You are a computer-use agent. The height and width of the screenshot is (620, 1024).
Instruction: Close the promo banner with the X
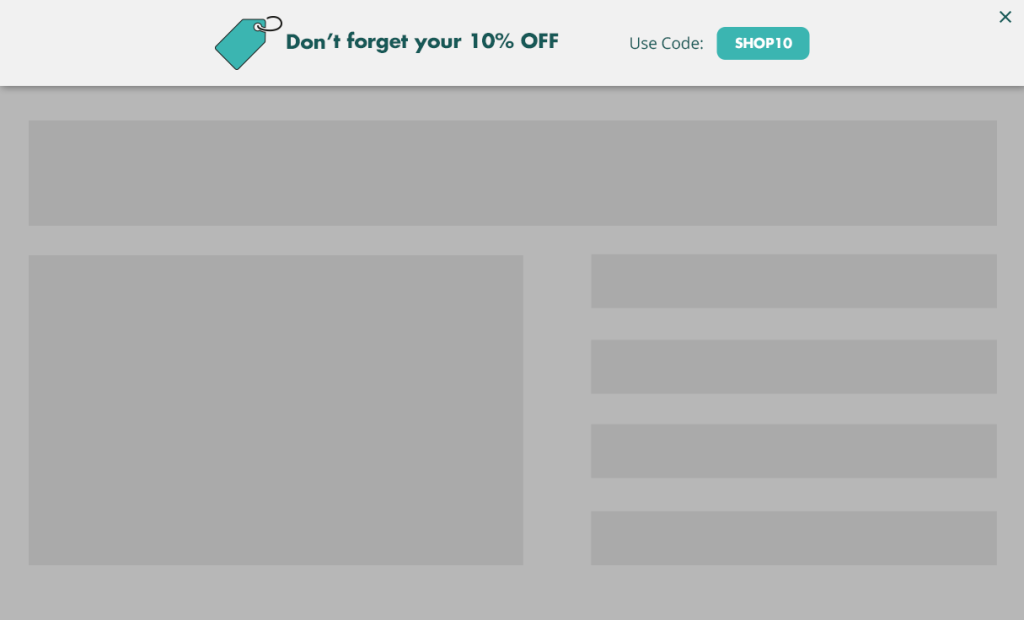point(1005,17)
